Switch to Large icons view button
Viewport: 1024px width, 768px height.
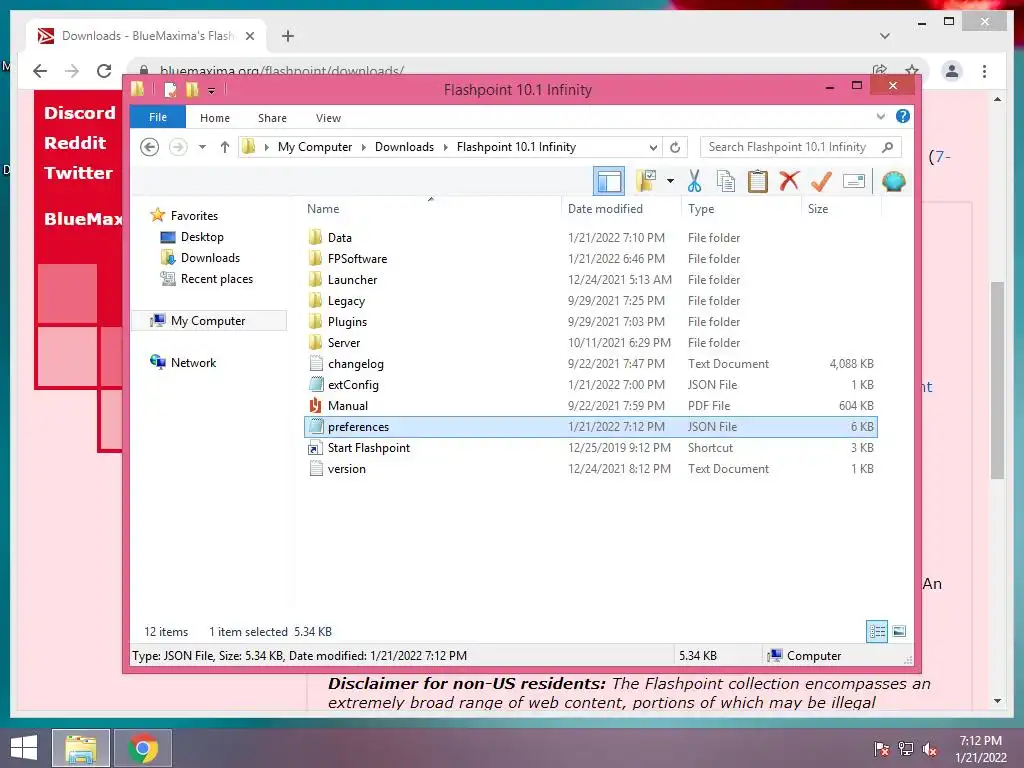(899, 631)
